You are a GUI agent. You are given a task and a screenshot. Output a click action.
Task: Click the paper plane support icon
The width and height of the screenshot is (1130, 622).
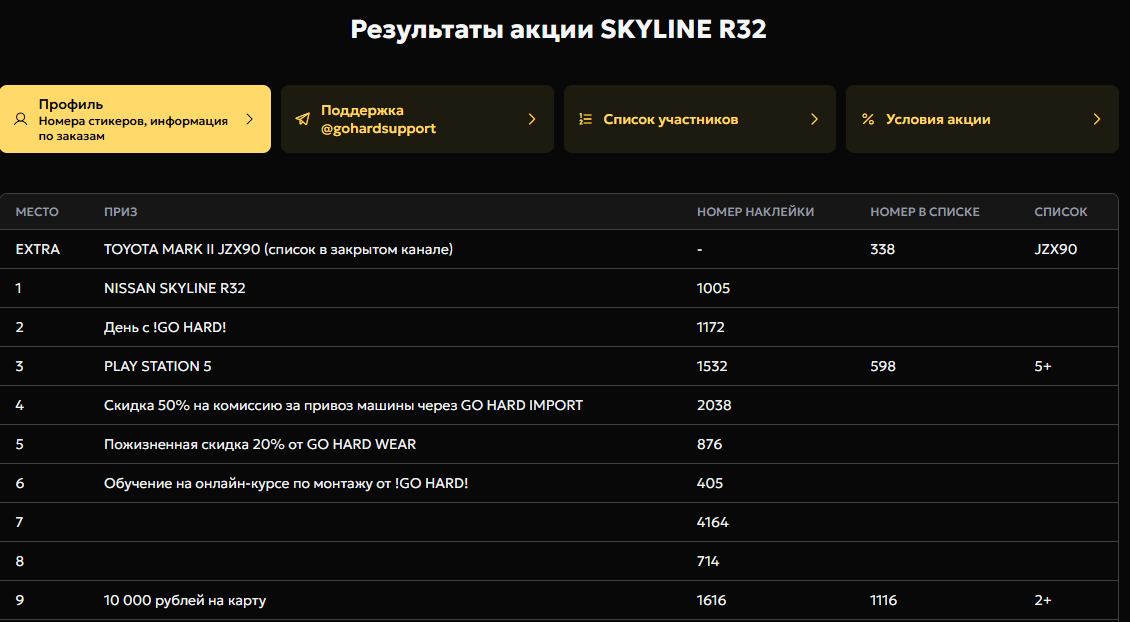coord(302,119)
